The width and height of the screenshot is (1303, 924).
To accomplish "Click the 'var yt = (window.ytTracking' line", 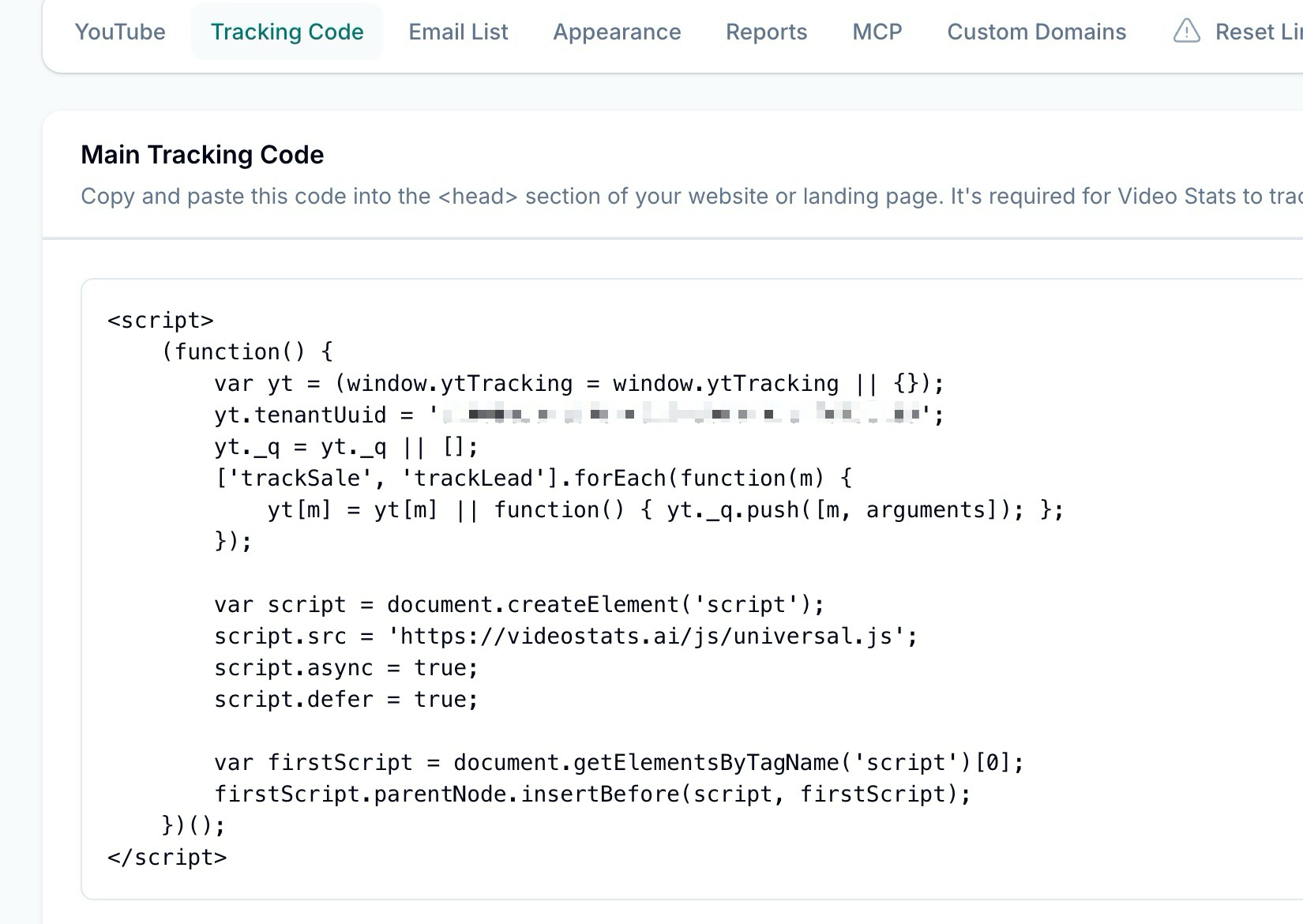I will coord(579,383).
